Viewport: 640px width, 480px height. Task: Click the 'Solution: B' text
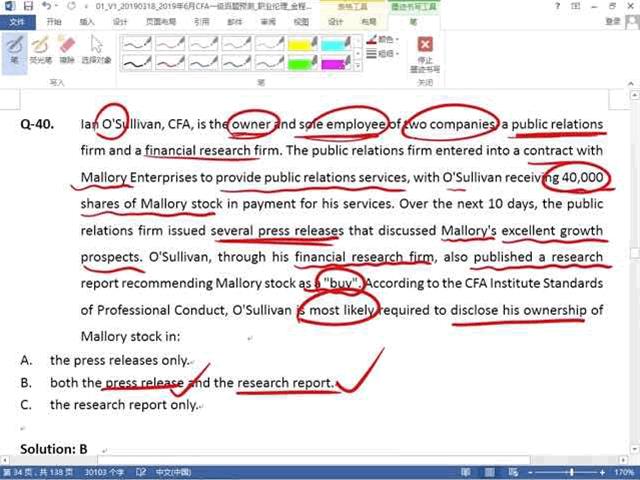[54, 449]
